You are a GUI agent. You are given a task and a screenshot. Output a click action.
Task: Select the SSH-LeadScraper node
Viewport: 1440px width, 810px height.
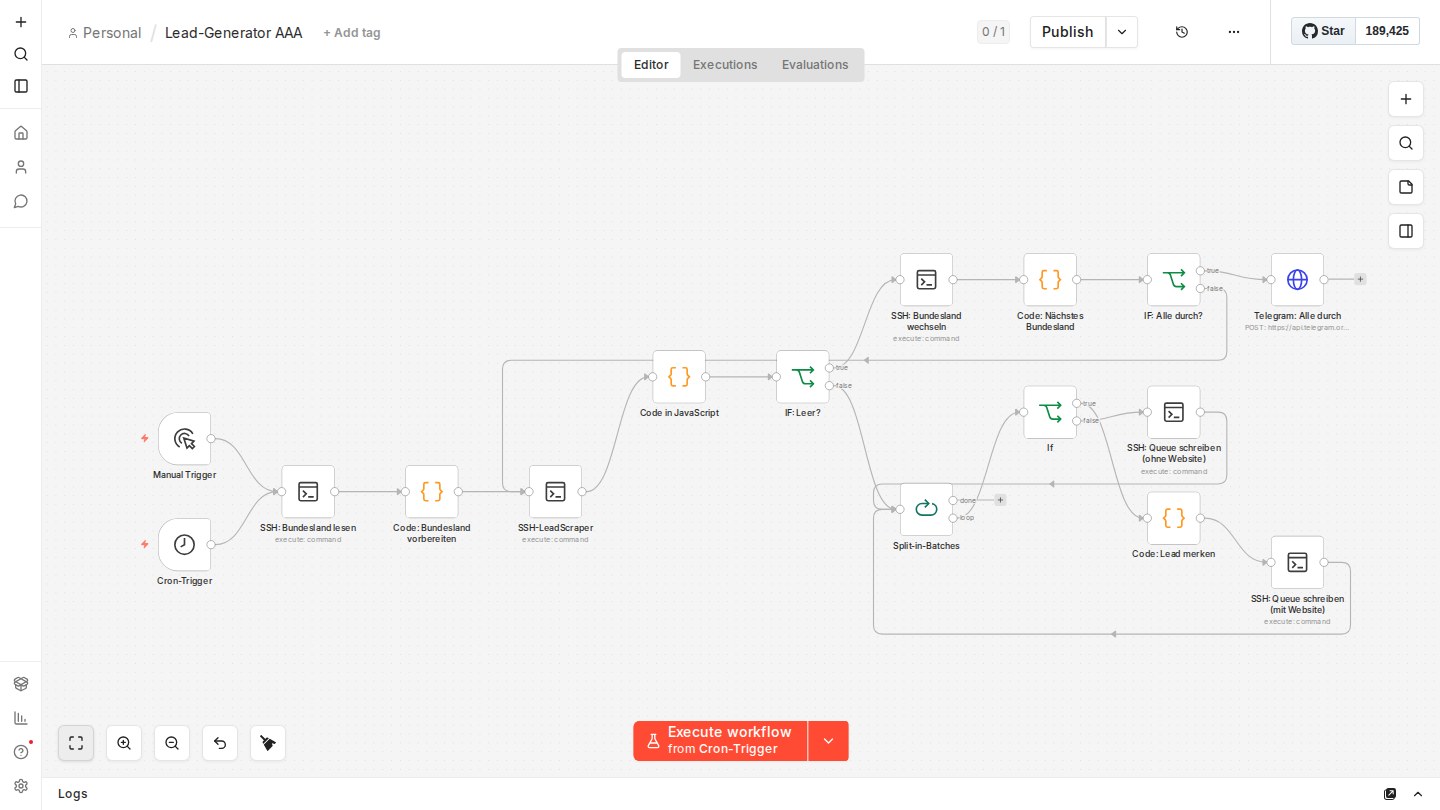(x=555, y=492)
